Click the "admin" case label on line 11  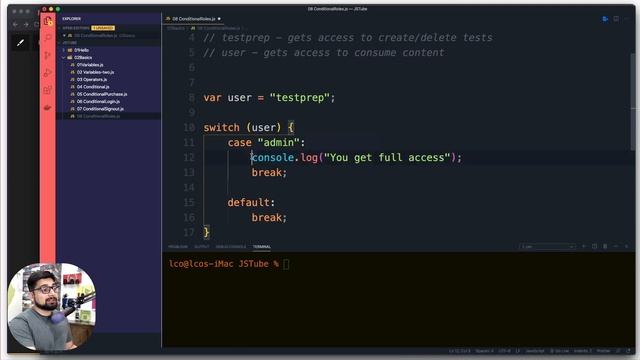(279, 142)
